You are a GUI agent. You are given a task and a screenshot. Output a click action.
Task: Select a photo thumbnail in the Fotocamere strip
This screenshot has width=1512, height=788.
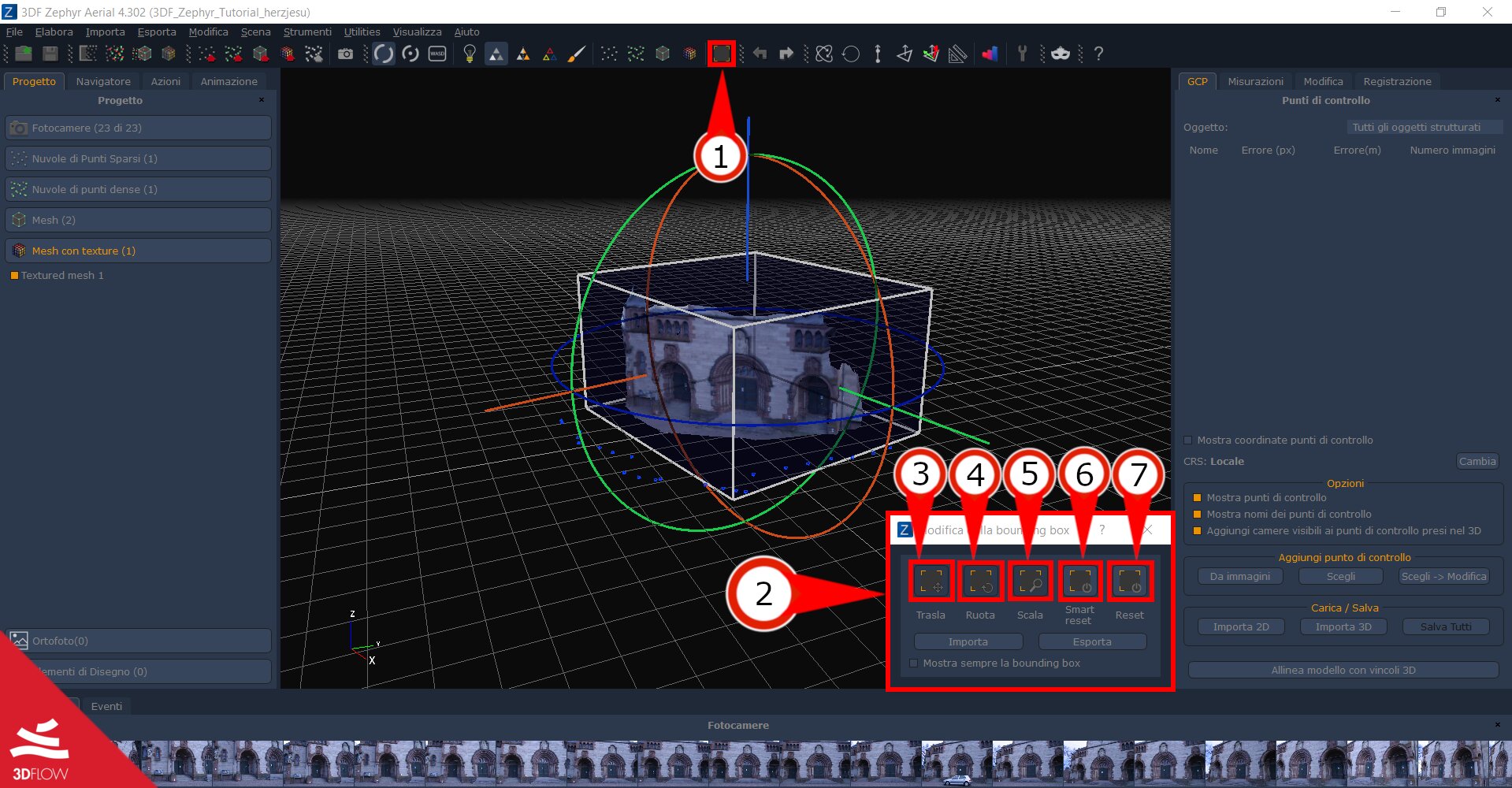click(315, 760)
